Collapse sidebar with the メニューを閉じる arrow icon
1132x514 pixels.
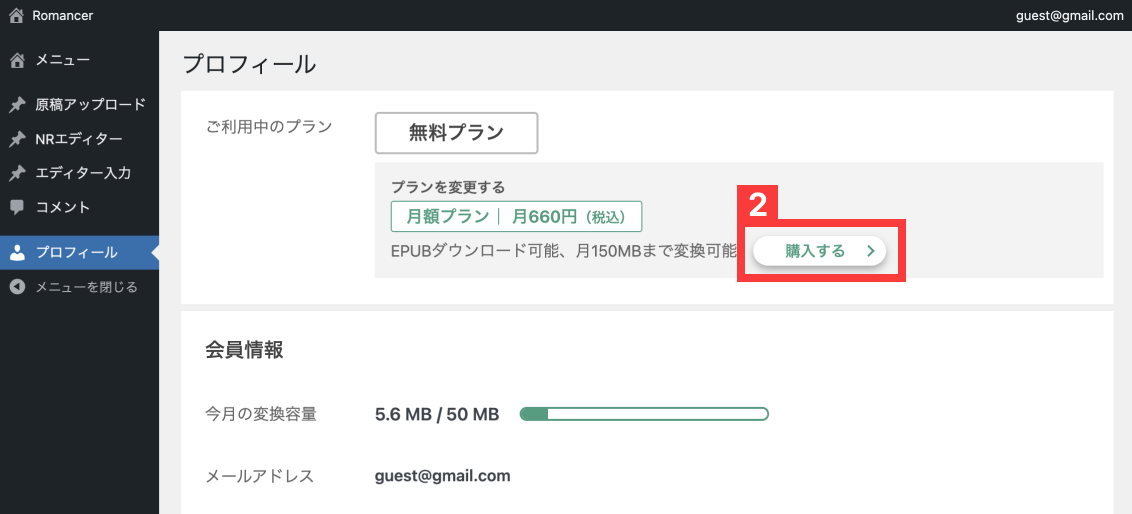tap(17, 287)
